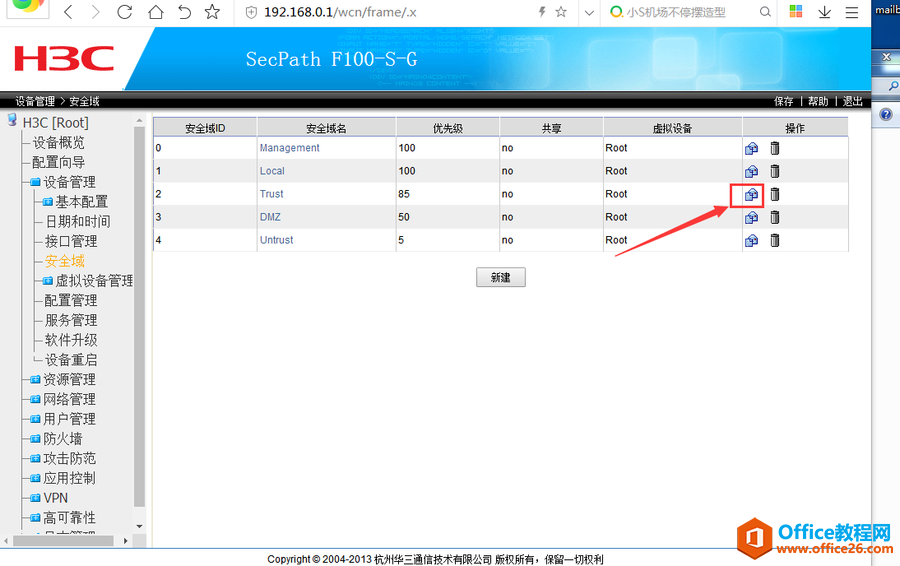Image resolution: width=900 pixels, height=566 pixels.
Task: Open the browser home page
Action: (156, 11)
